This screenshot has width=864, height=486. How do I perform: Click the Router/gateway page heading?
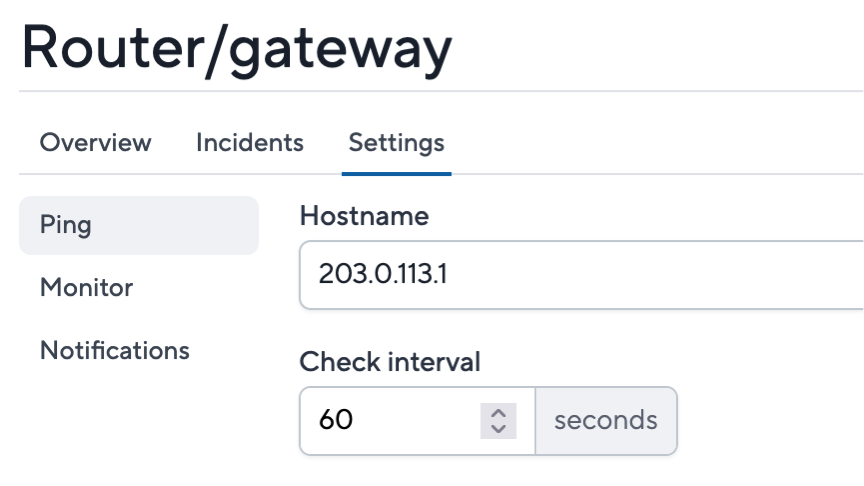(237, 48)
